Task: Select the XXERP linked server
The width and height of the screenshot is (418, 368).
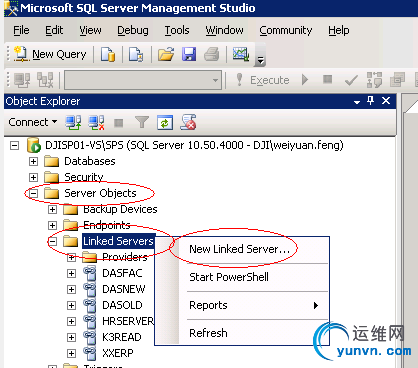Action: pyautogui.click(x=118, y=353)
